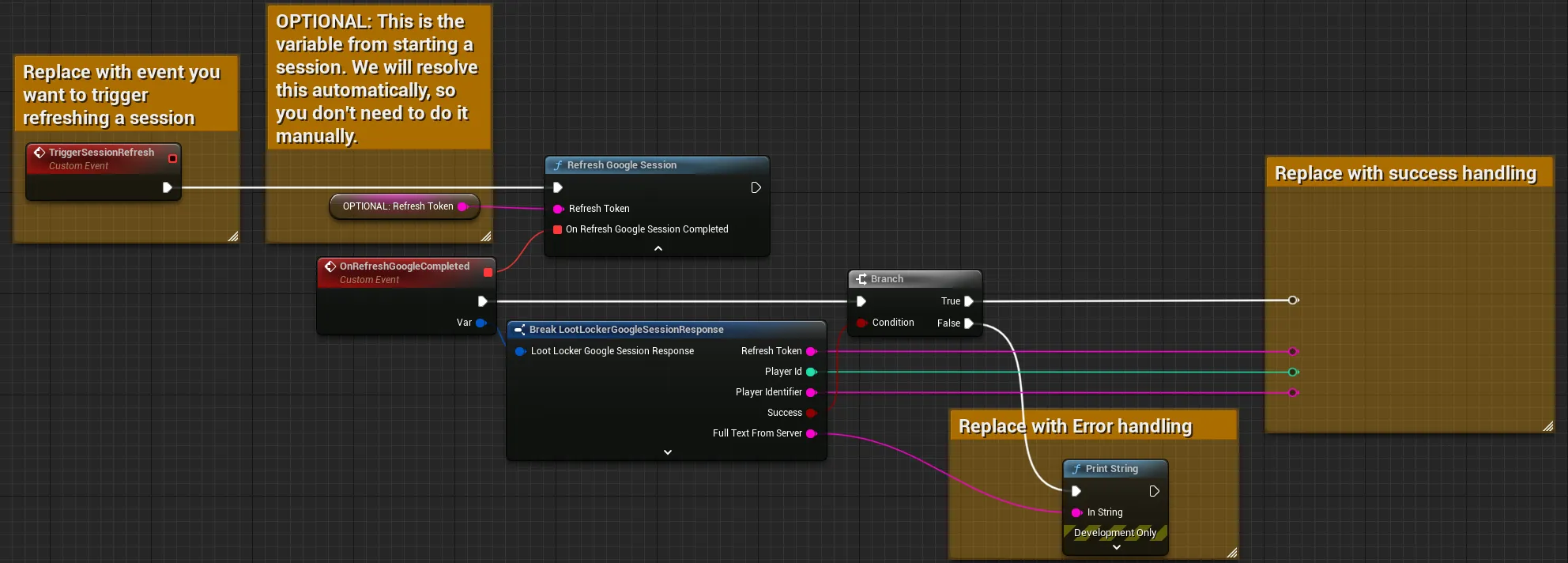Click Refresh Google Session exec output pin
This screenshot has width=1568, height=563.
point(756,187)
